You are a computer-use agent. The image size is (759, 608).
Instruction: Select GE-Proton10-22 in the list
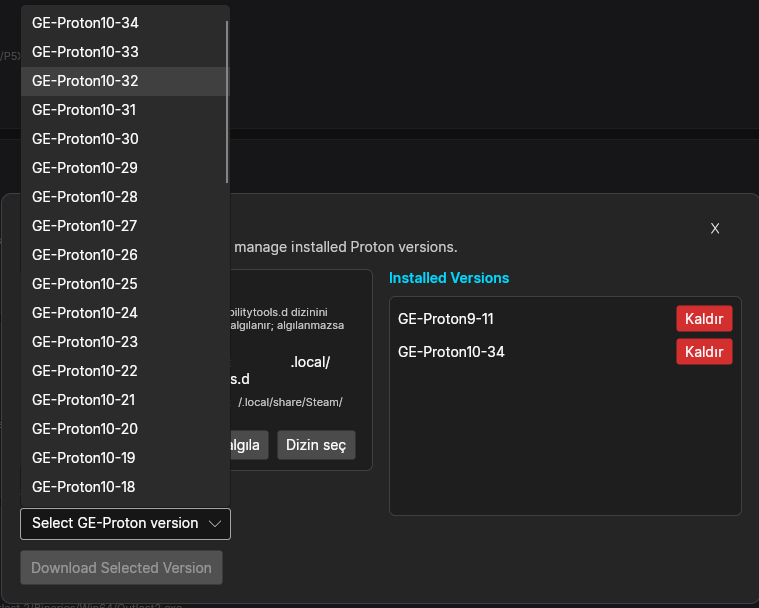point(125,371)
